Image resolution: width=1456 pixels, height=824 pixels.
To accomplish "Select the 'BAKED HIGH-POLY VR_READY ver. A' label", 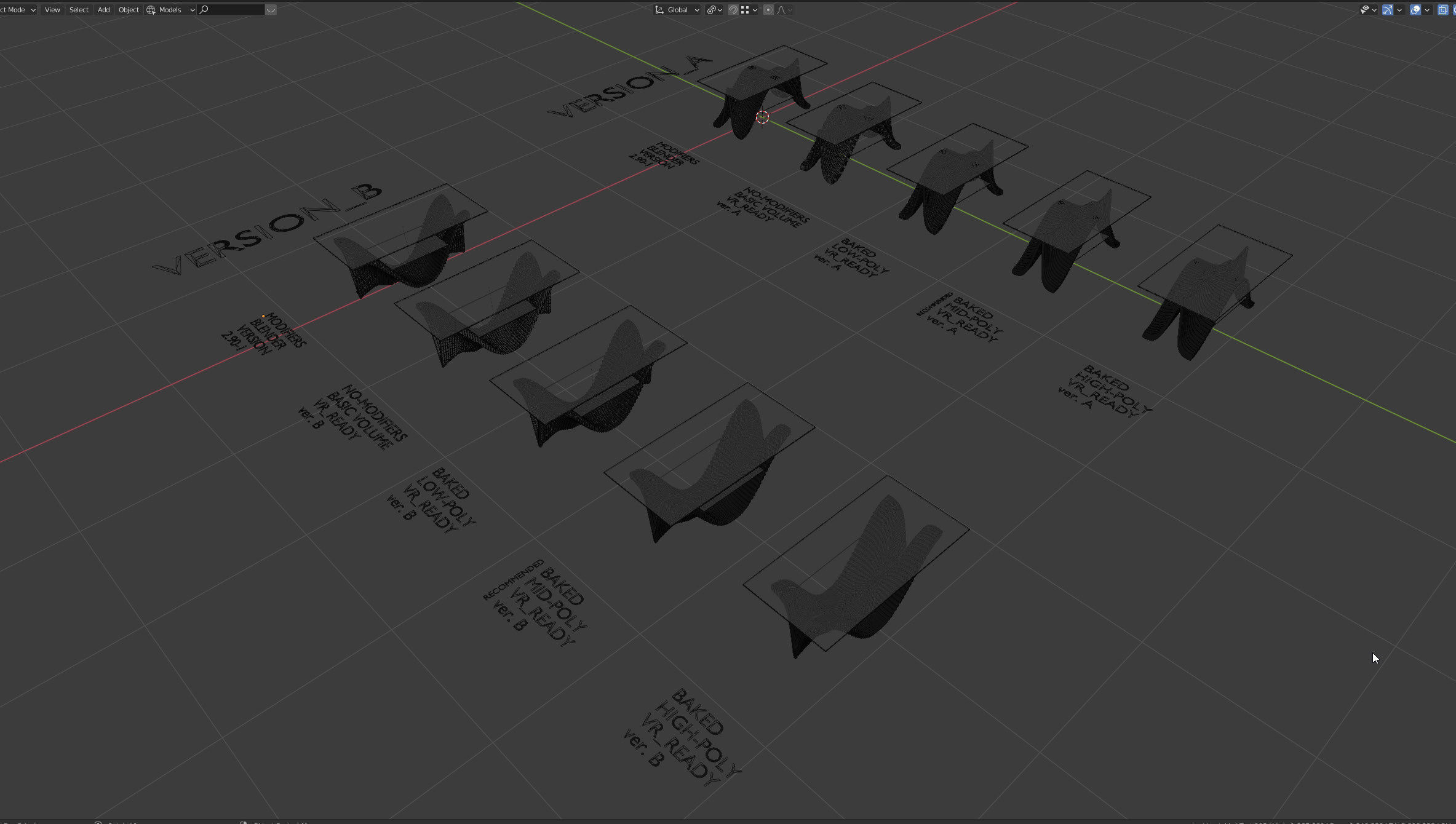I will tap(1105, 392).
